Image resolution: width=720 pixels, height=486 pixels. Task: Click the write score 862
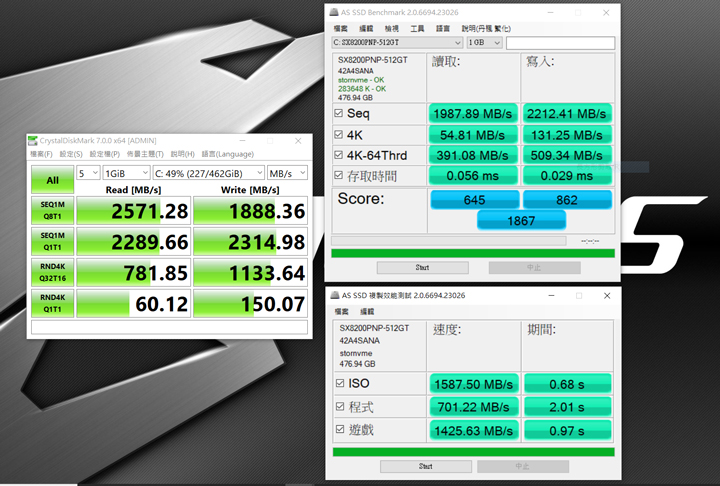click(567, 200)
